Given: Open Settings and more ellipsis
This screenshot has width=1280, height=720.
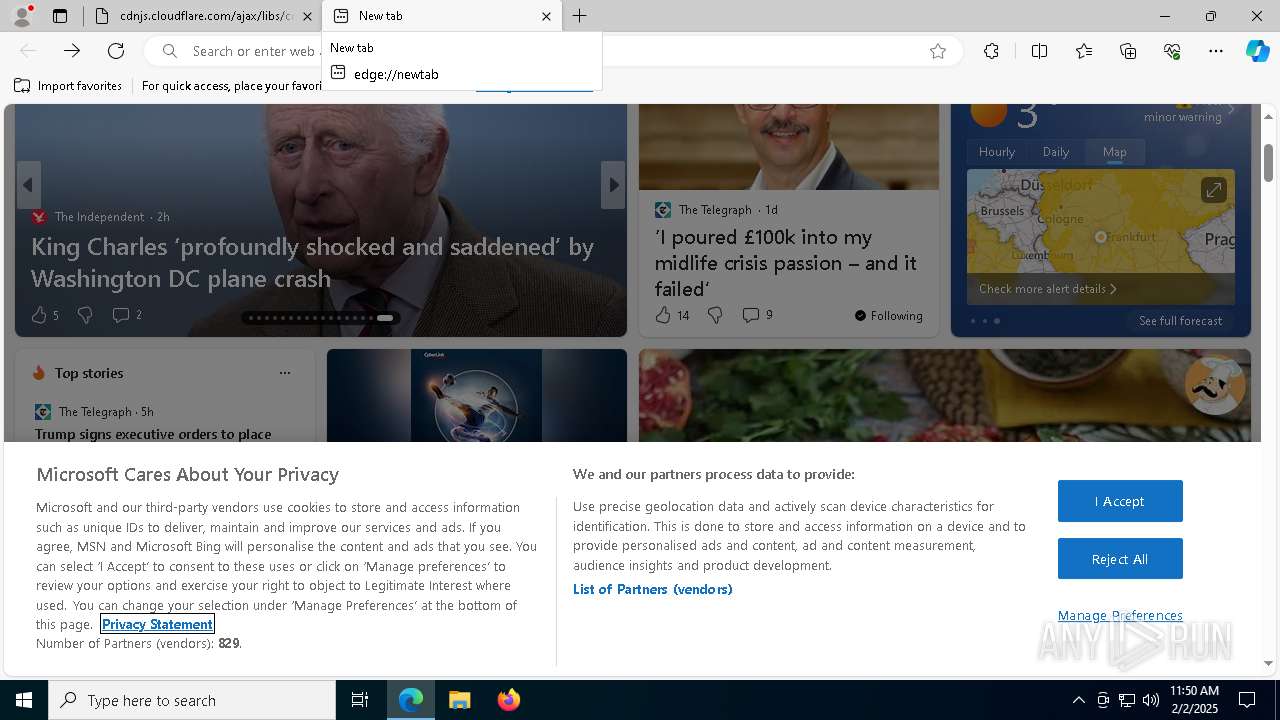Looking at the screenshot, I should (x=1216, y=51).
